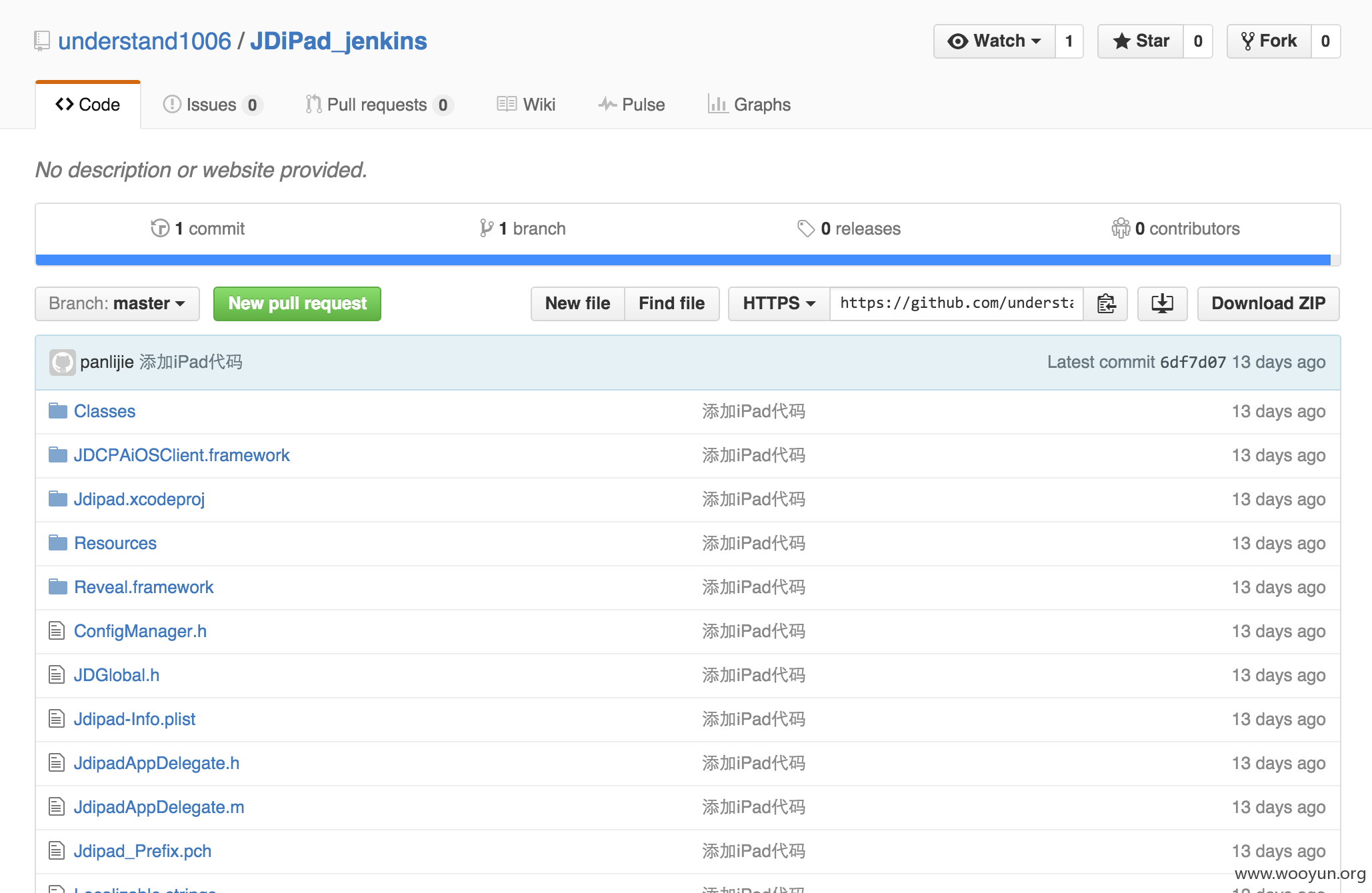Open the Branch: master dropdown
This screenshot has height=893, width=1372.
[x=117, y=304]
